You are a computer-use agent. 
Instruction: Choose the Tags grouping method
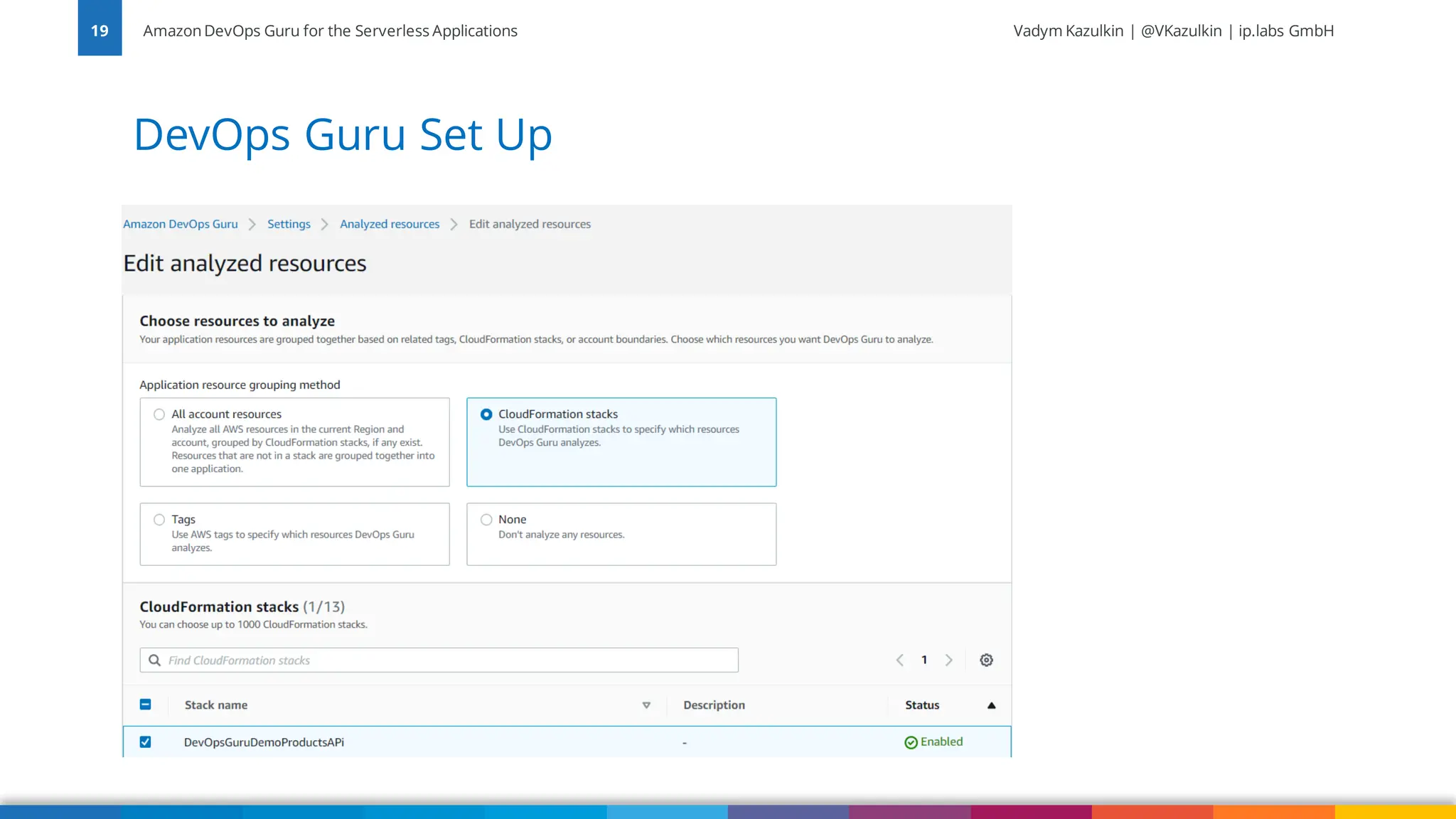tap(159, 520)
